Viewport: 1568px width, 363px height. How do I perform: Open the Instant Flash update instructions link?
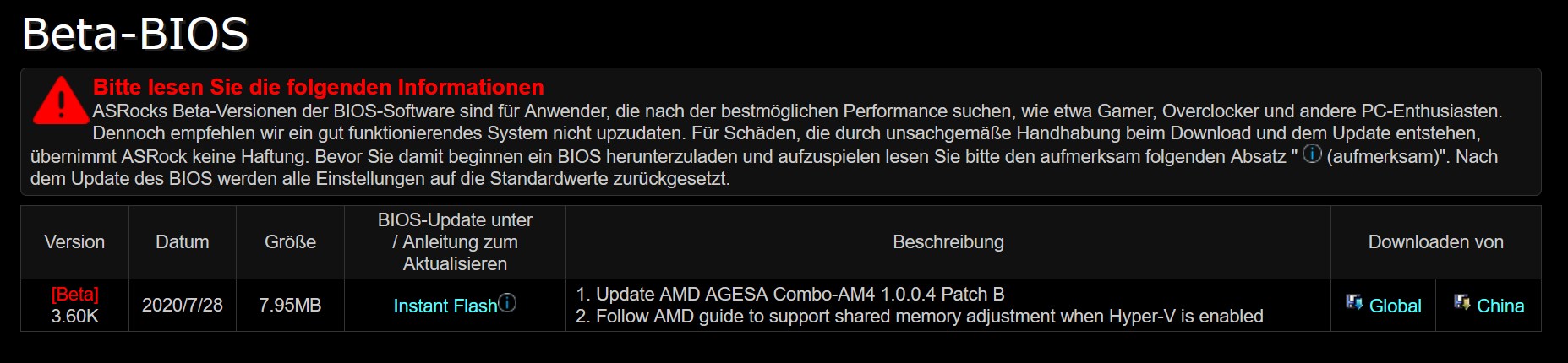(445, 306)
